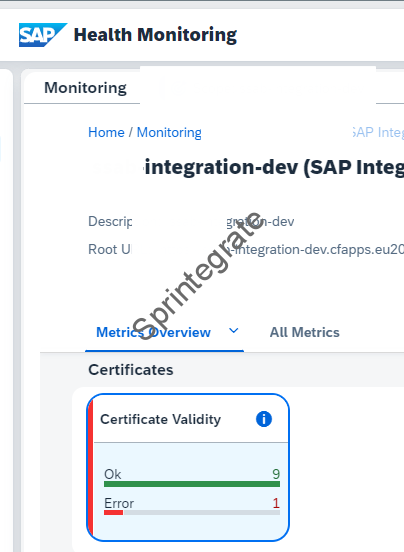Open Certificate Validity info icon
This screenshot has width=404, height=552.
(264, 419)
